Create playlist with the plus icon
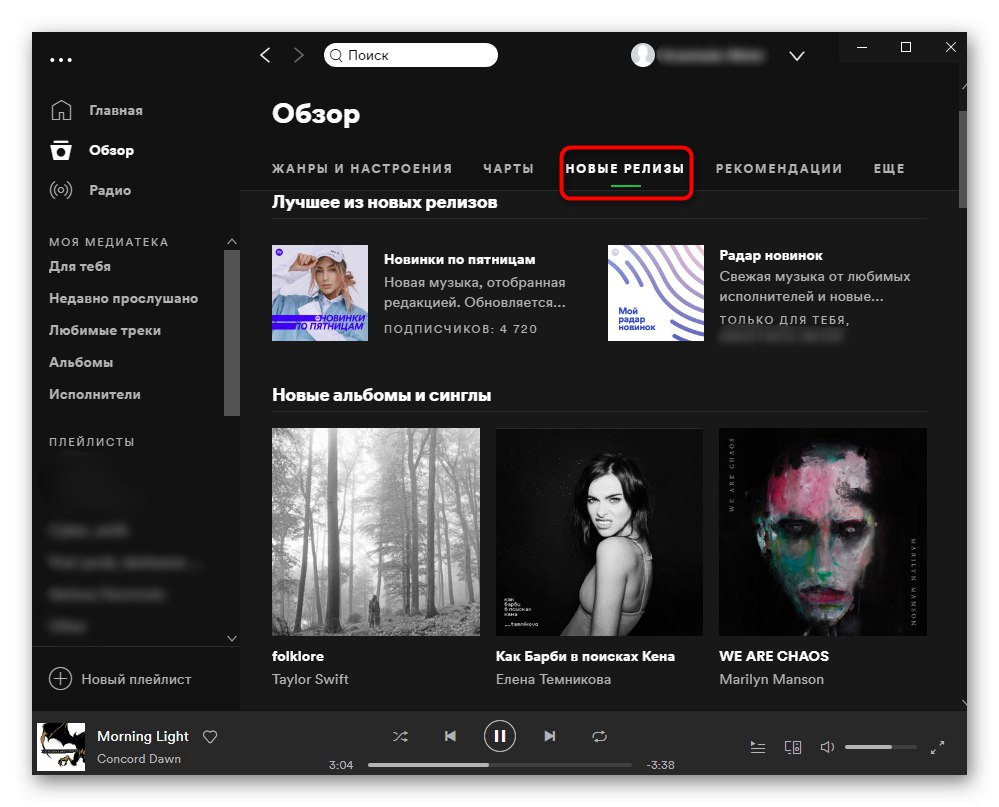Viewport: 999px width, 807px height. tap(61, 679)
